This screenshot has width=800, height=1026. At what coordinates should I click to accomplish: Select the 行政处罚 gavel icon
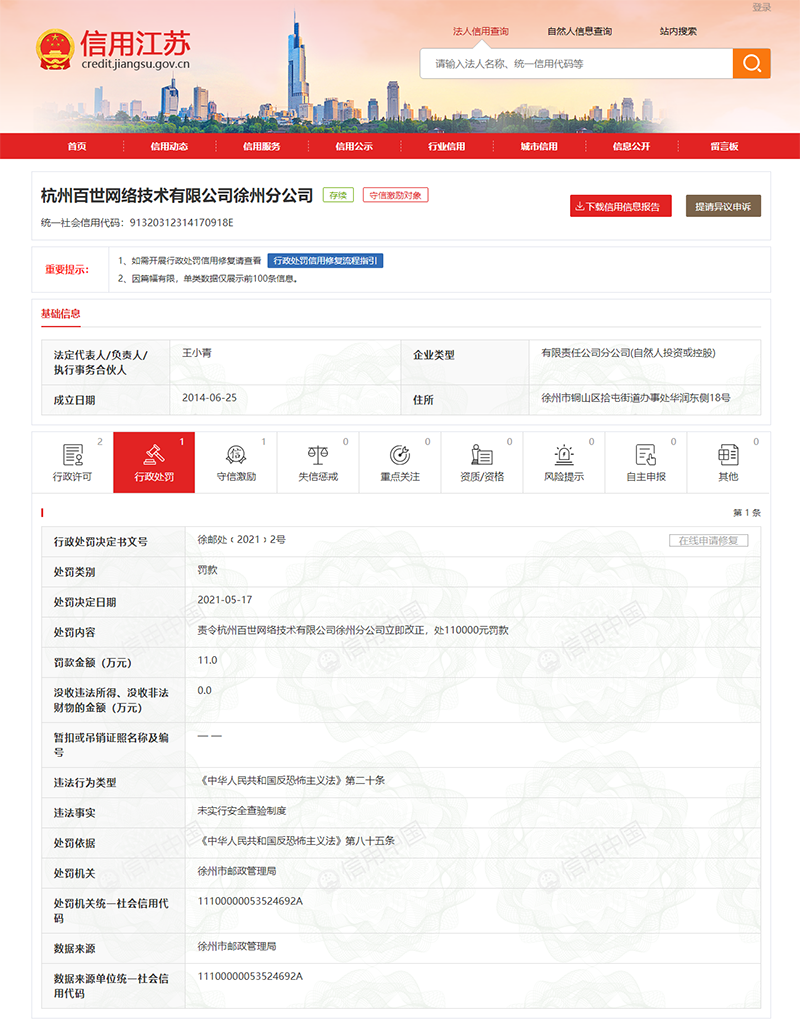(154, 454)
